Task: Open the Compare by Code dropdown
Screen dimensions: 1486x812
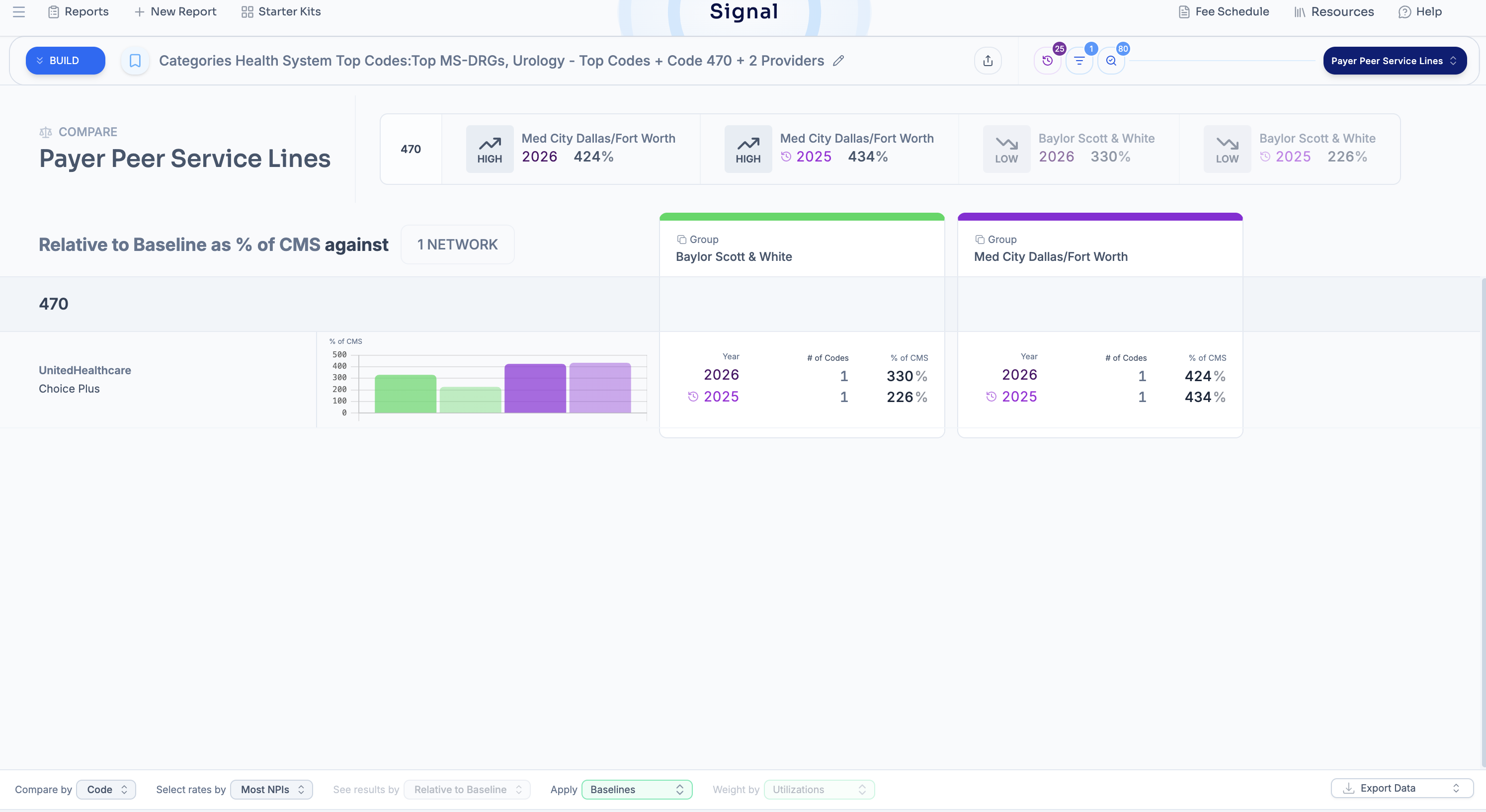Action: click(106, 790)
